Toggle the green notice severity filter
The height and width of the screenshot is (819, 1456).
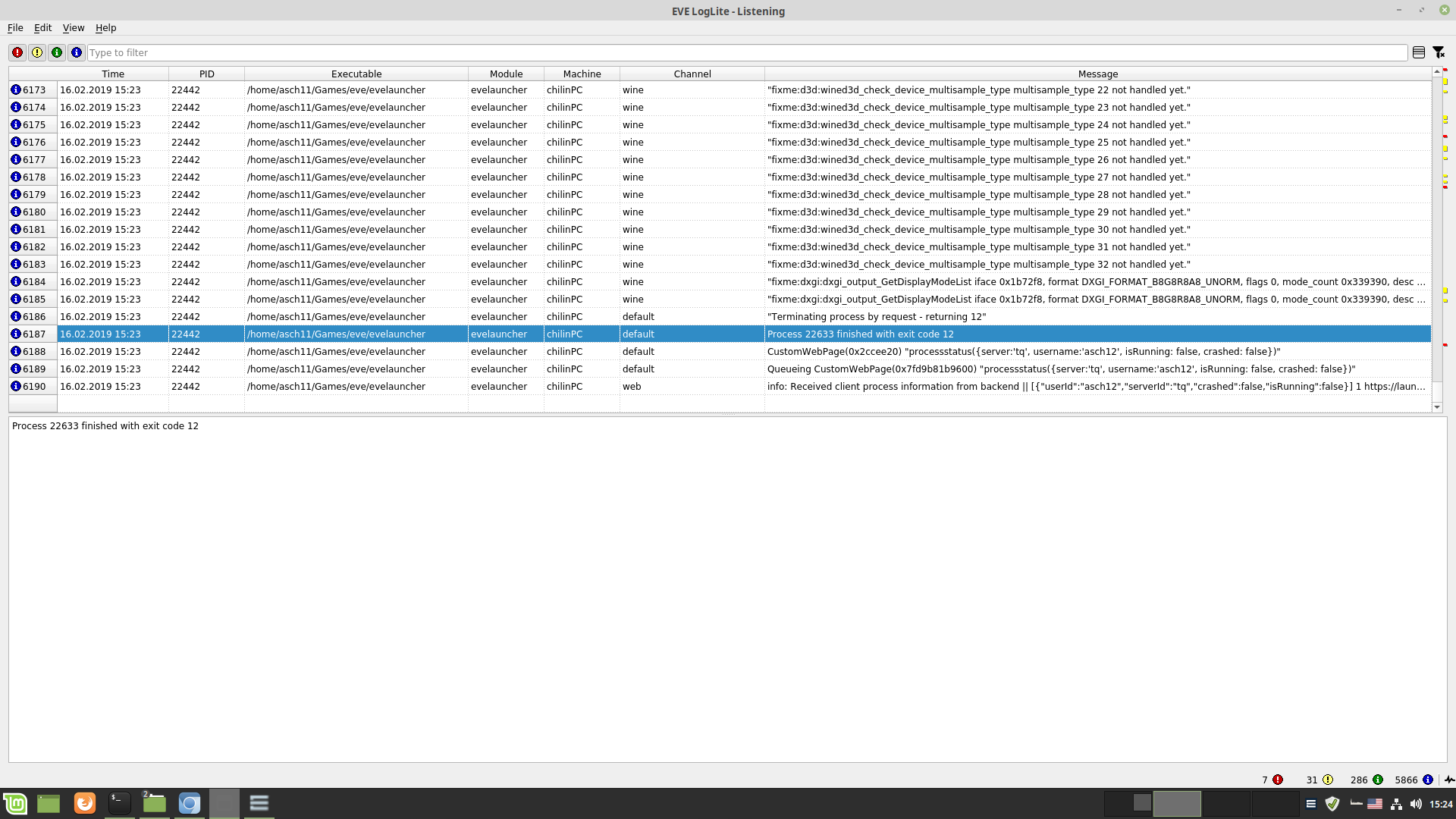57,52
